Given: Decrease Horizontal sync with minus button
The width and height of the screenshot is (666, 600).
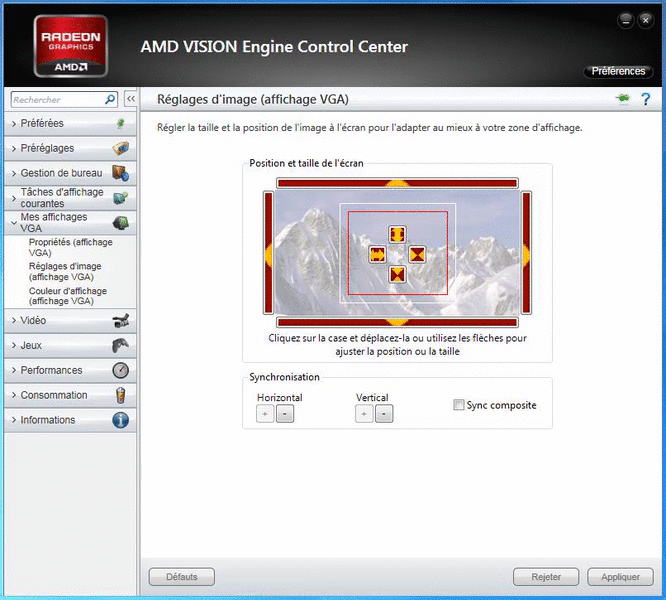Looking at the screenshot, I should pyautogui.click(x=285, y=414).
